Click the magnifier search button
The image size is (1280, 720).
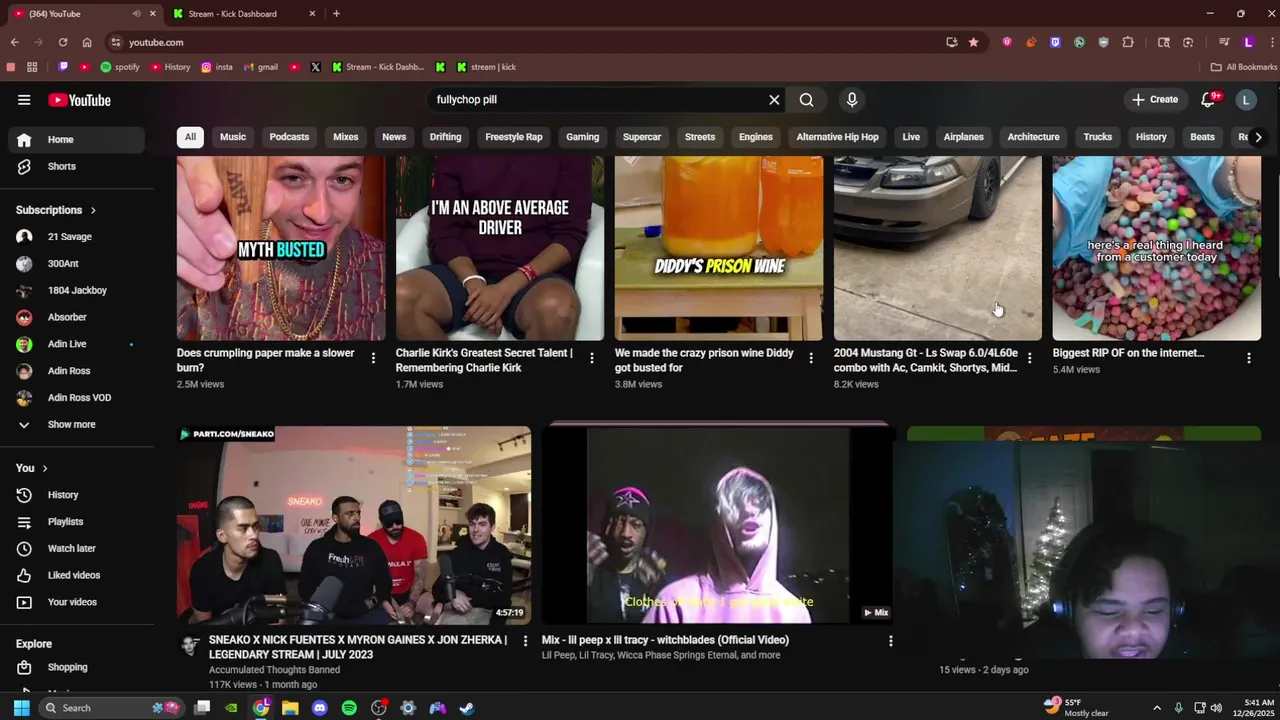pyautogui.click(x=806, y=100)
